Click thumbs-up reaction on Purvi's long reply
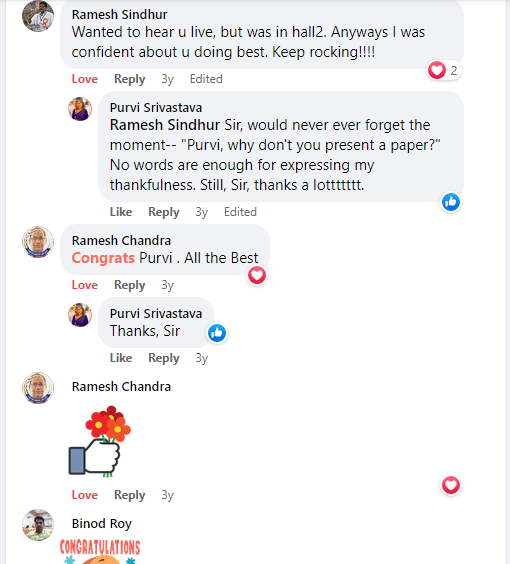The width and height of the screenshot is (510, 564). (451, 202)
